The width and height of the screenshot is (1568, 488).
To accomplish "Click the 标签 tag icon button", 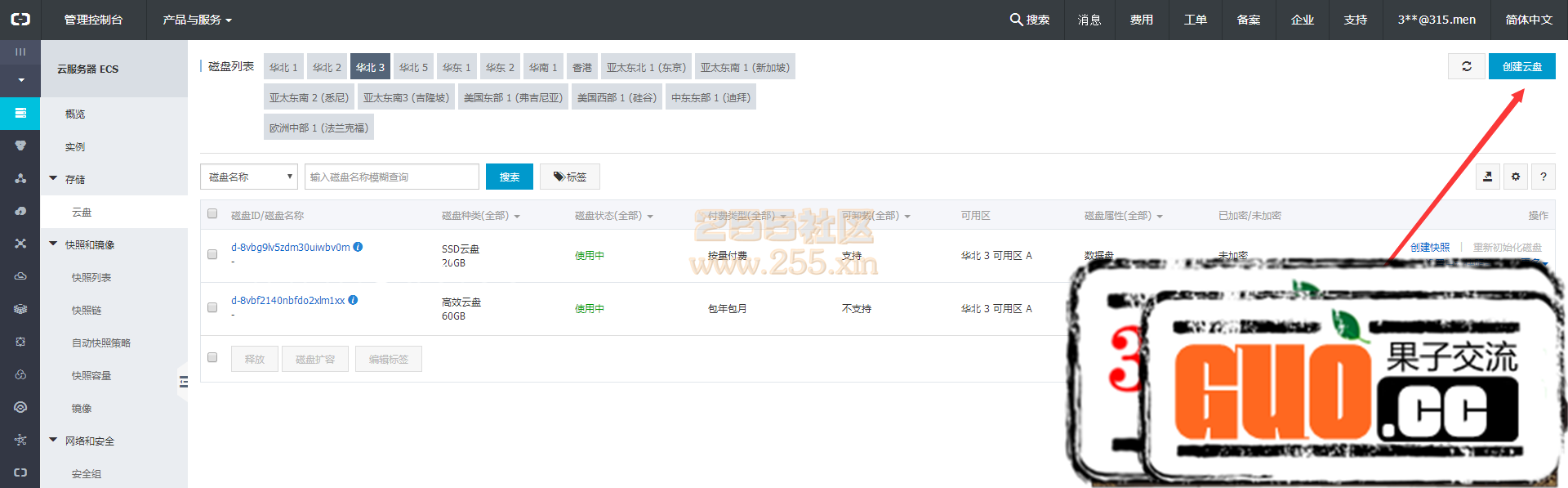I will pyautogui.click(x=569, y=177).
